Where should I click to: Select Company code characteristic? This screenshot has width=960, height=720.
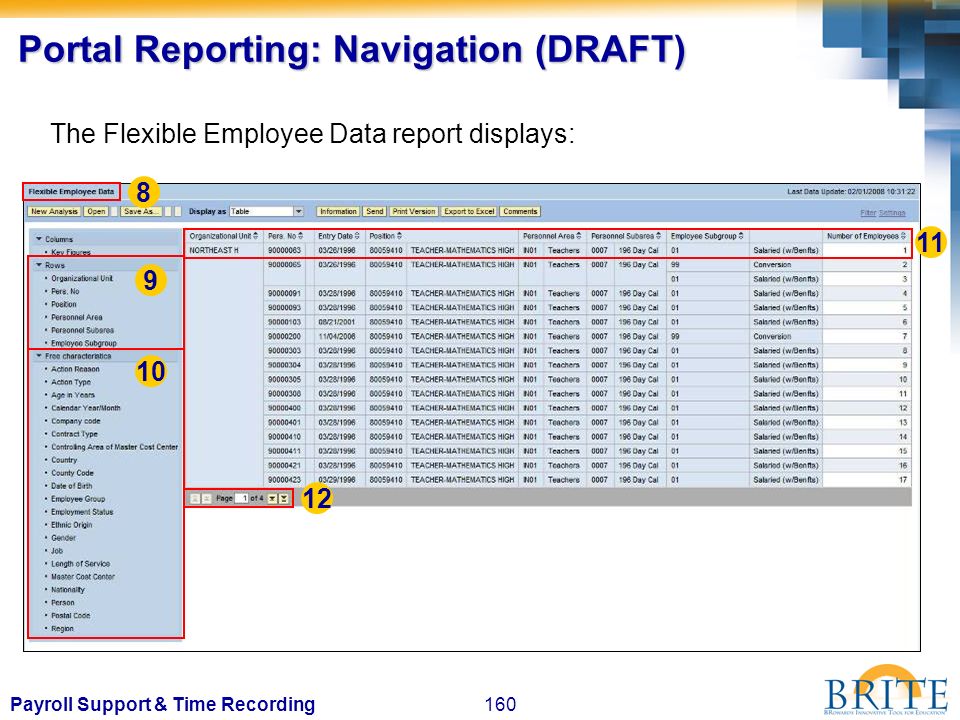(x=76, y=421)
